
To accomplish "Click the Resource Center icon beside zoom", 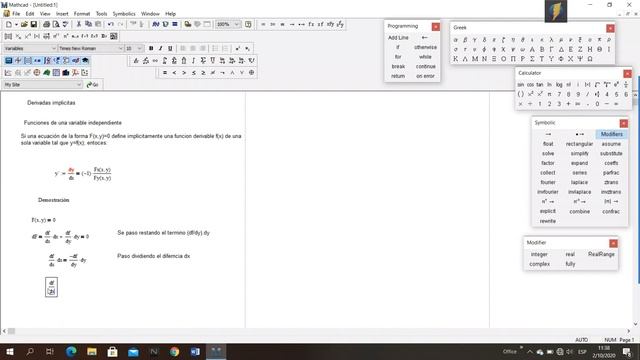I will 248,24.
